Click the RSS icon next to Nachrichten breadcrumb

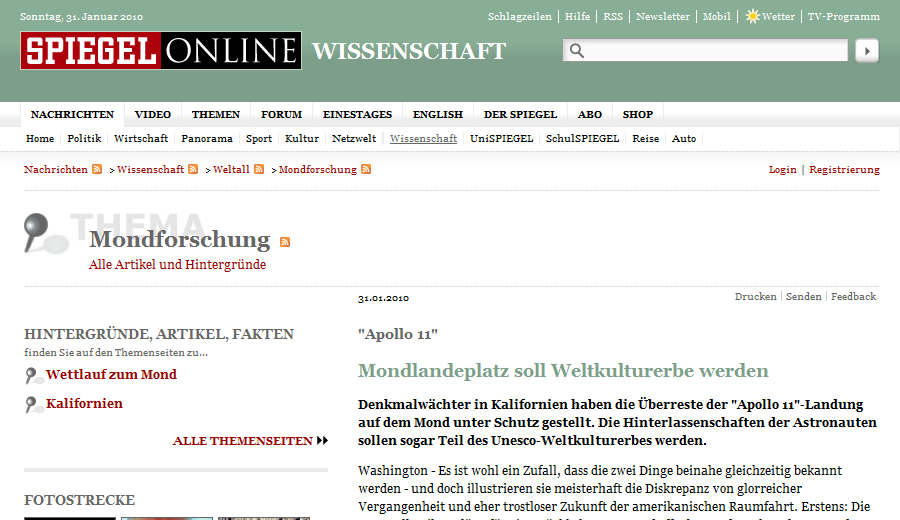click(97, 169)
